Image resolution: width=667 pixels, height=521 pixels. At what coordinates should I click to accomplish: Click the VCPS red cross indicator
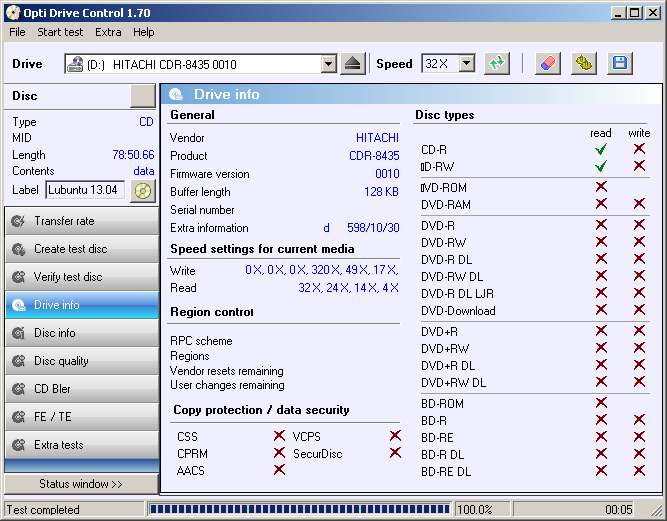pyautogui.click(x=395, y=436)
